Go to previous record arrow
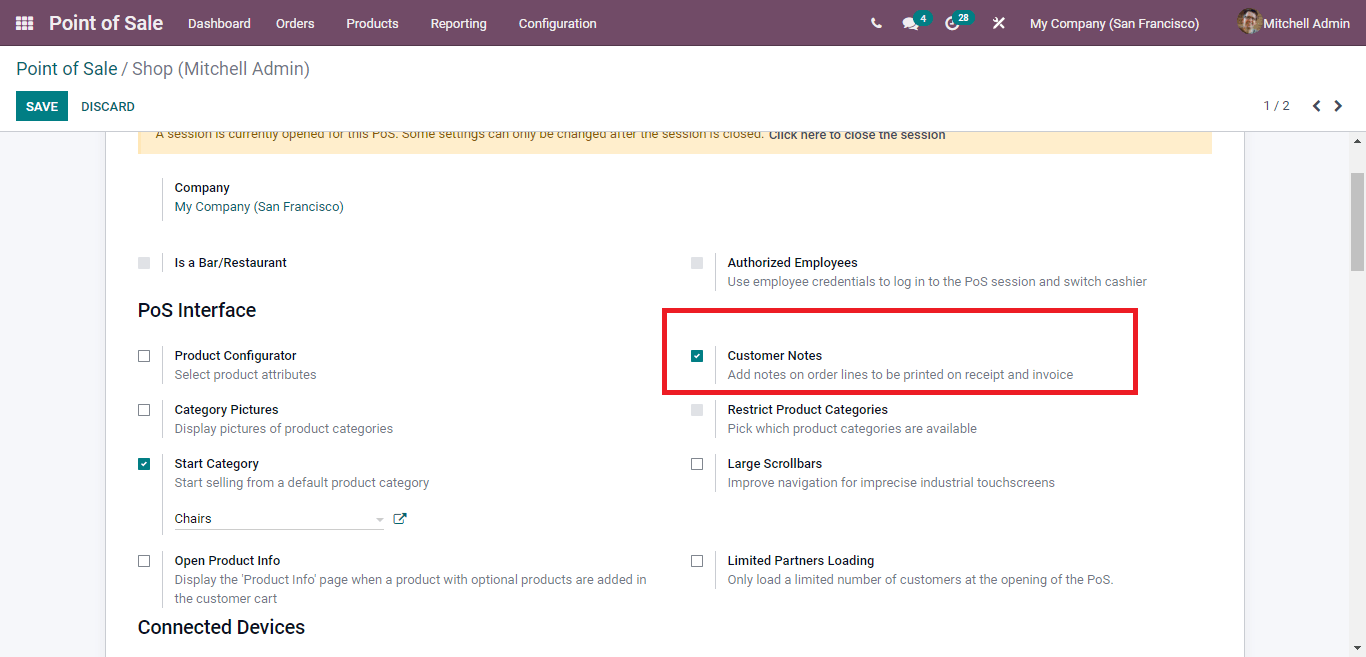1366x657 pixels. click(1316, 106)
